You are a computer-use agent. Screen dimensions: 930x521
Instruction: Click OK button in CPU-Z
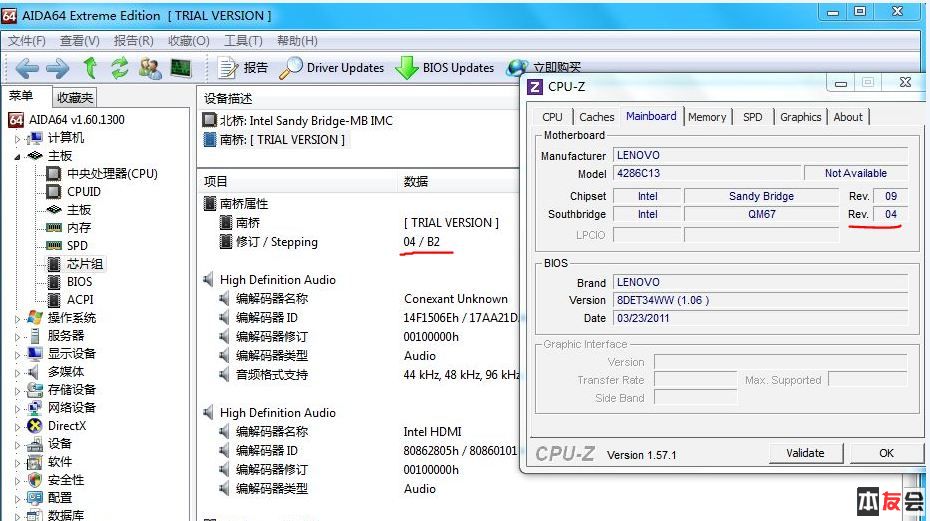[x=886, y=453]
